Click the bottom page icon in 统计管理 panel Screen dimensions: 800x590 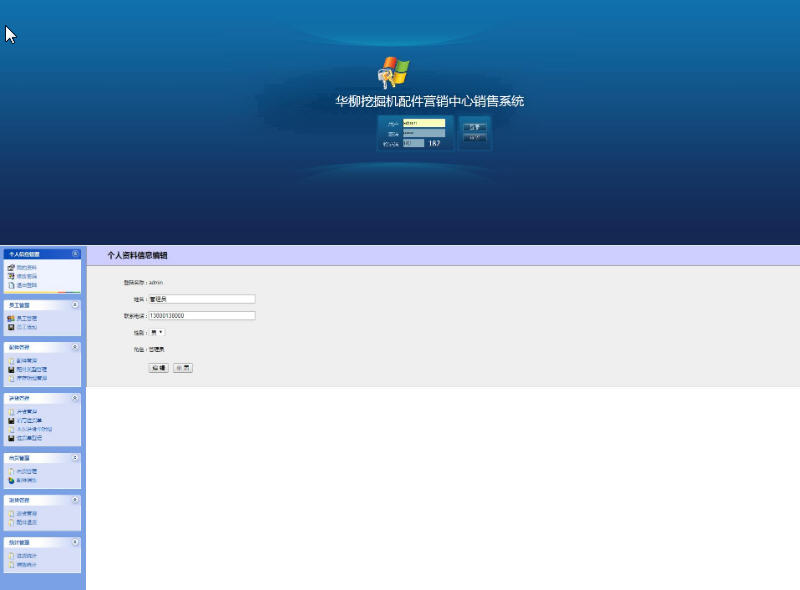point(11,565)
